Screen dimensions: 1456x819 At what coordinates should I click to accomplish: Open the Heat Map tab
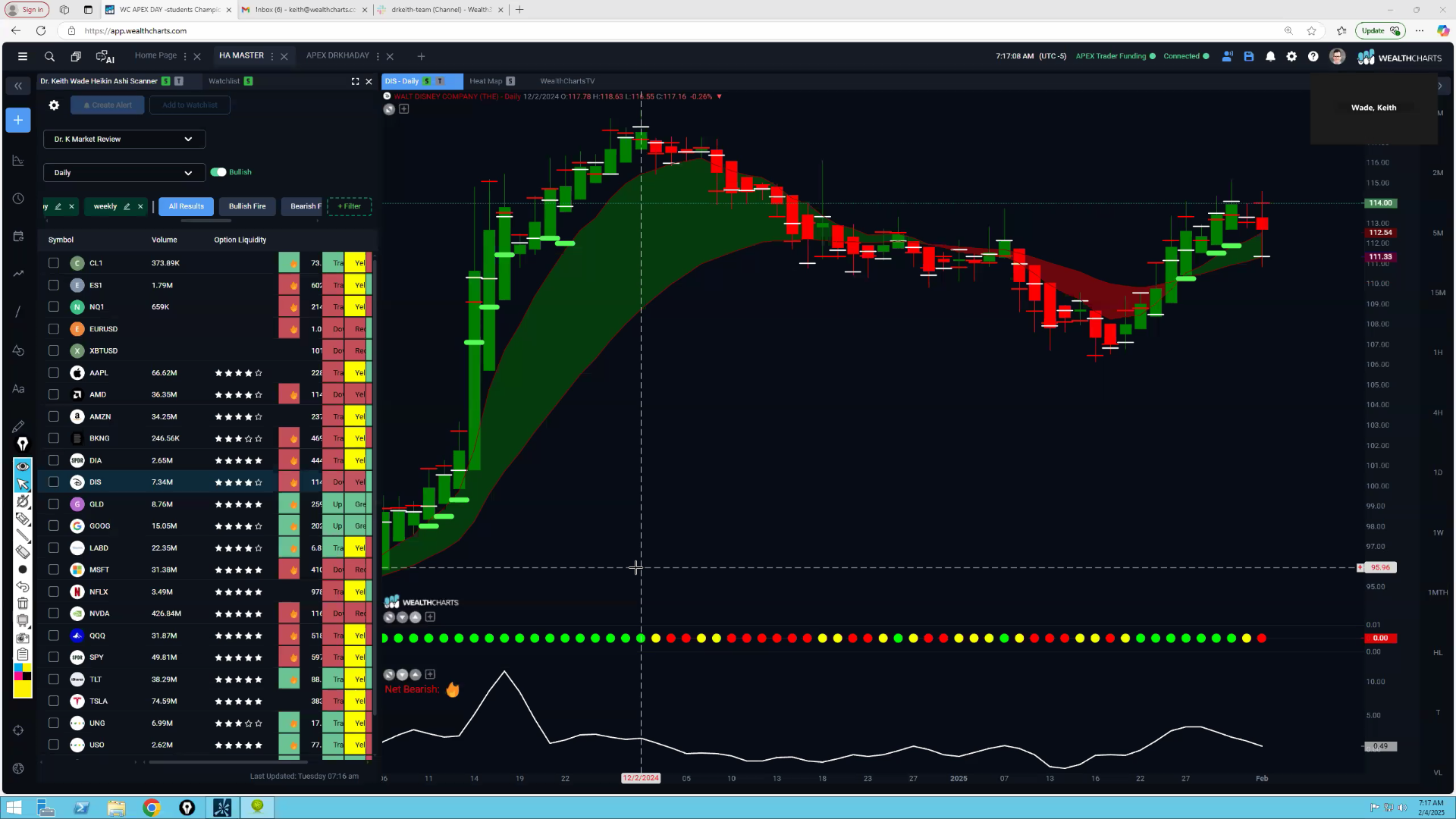click(x=485, y=81)
